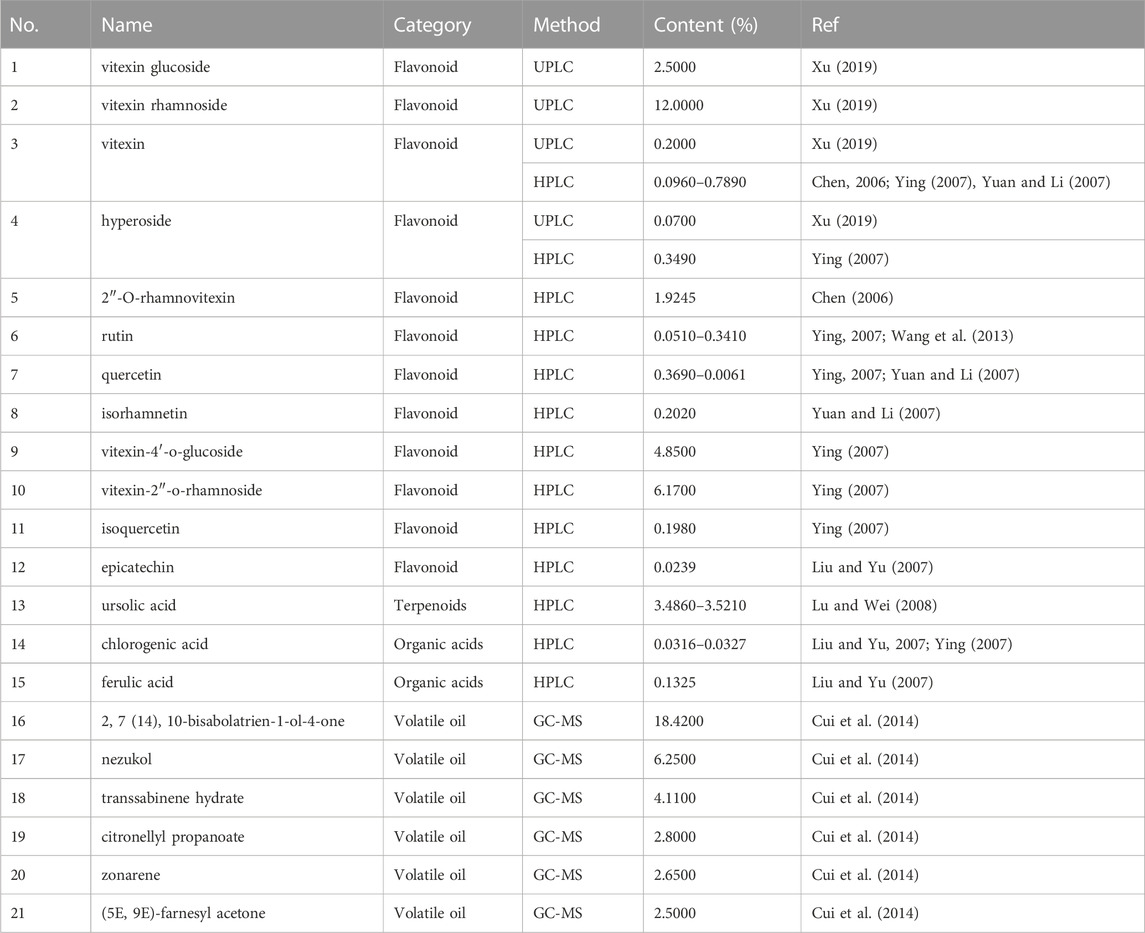Click the "Lu and Wei (2008)" reference
1145x933 pixels.
(874, 605)
